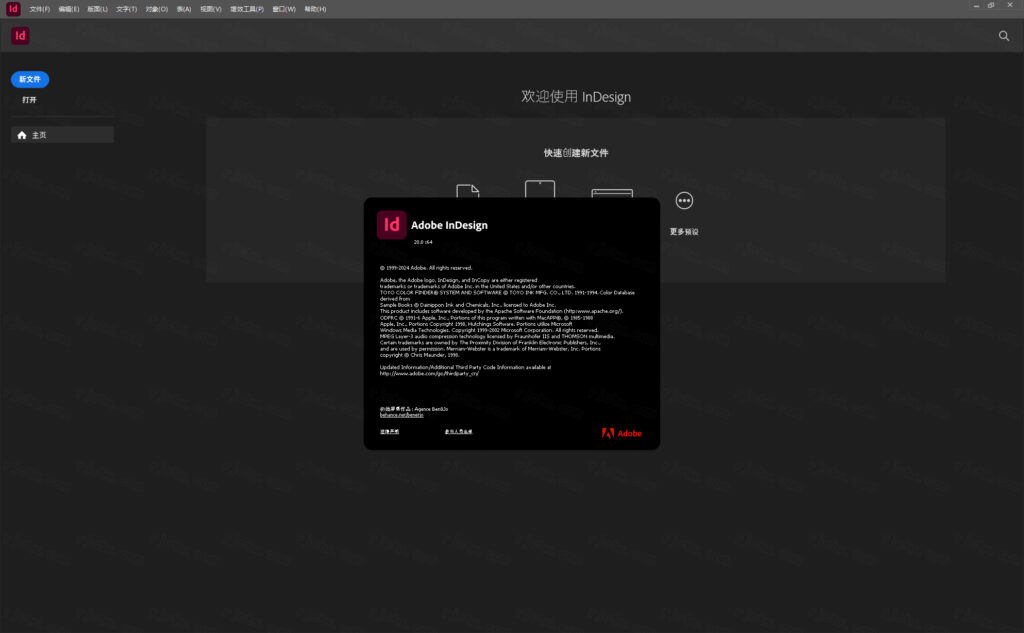The width and height of the screenshot is (1024, 633).
Task: Click the Adobe logo in the about dialog
Action: click(x=622, y=432)
